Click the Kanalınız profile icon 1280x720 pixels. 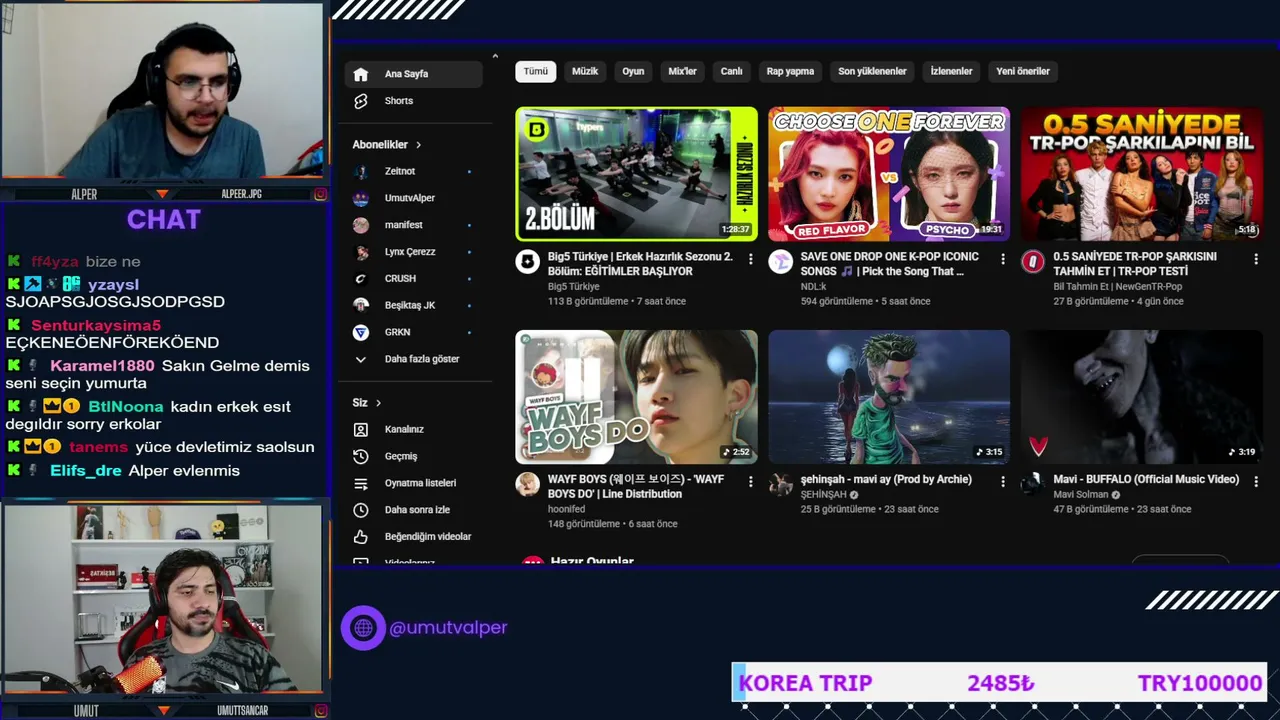pyautogui.click(x=361, y=429)
